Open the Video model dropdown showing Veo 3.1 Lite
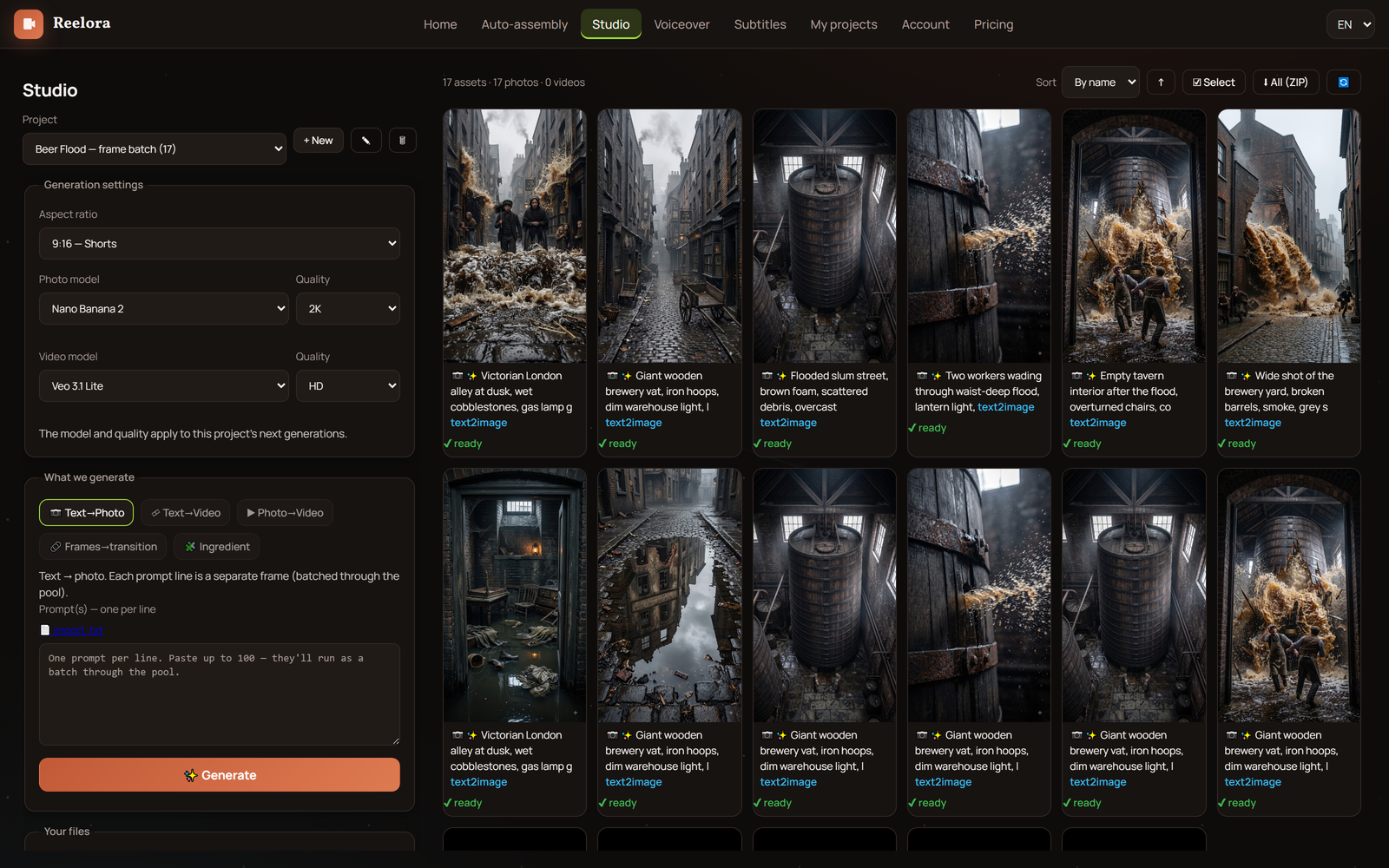Viewport: 1389px width, 868px height. click(x=163, y=386)
